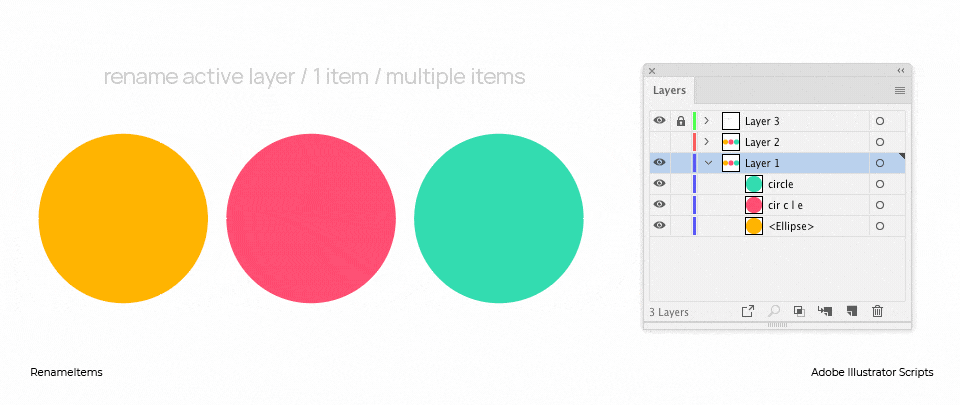This screenshot has height=405, width=960.
Task: Click the Delete Selection trash icon
Action: coord(877,311)
